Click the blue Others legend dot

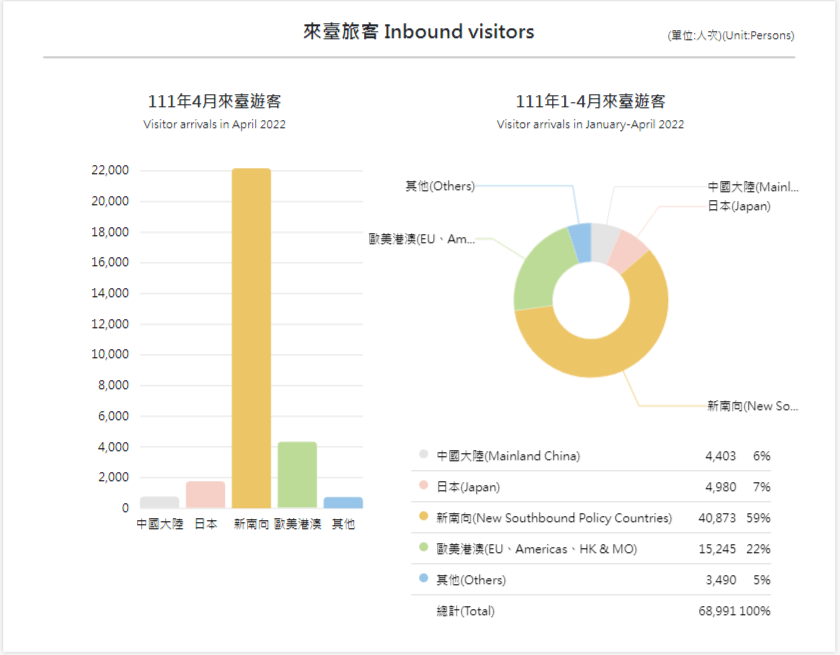pyautogui.click(x=424, y=580)
